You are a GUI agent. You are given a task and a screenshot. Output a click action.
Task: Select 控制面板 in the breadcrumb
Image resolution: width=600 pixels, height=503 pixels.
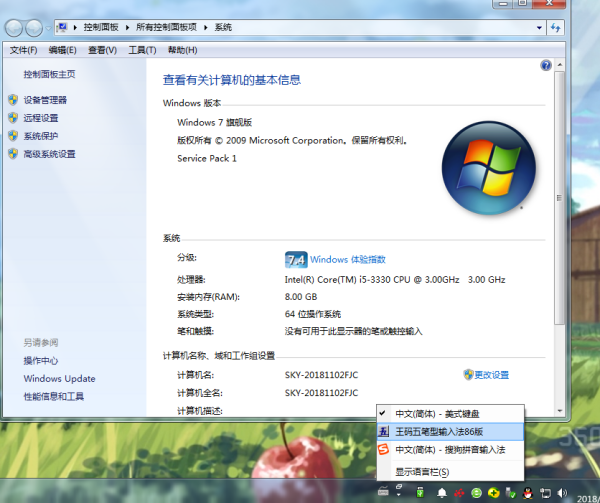(x=101, y=28)
